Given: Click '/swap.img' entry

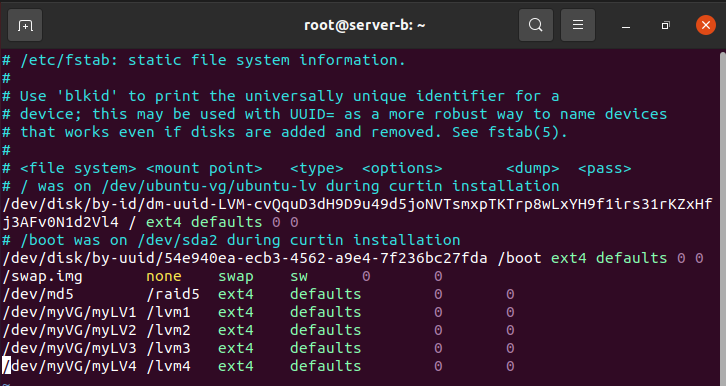Looking at the screenshot, I should click(43, 276).
